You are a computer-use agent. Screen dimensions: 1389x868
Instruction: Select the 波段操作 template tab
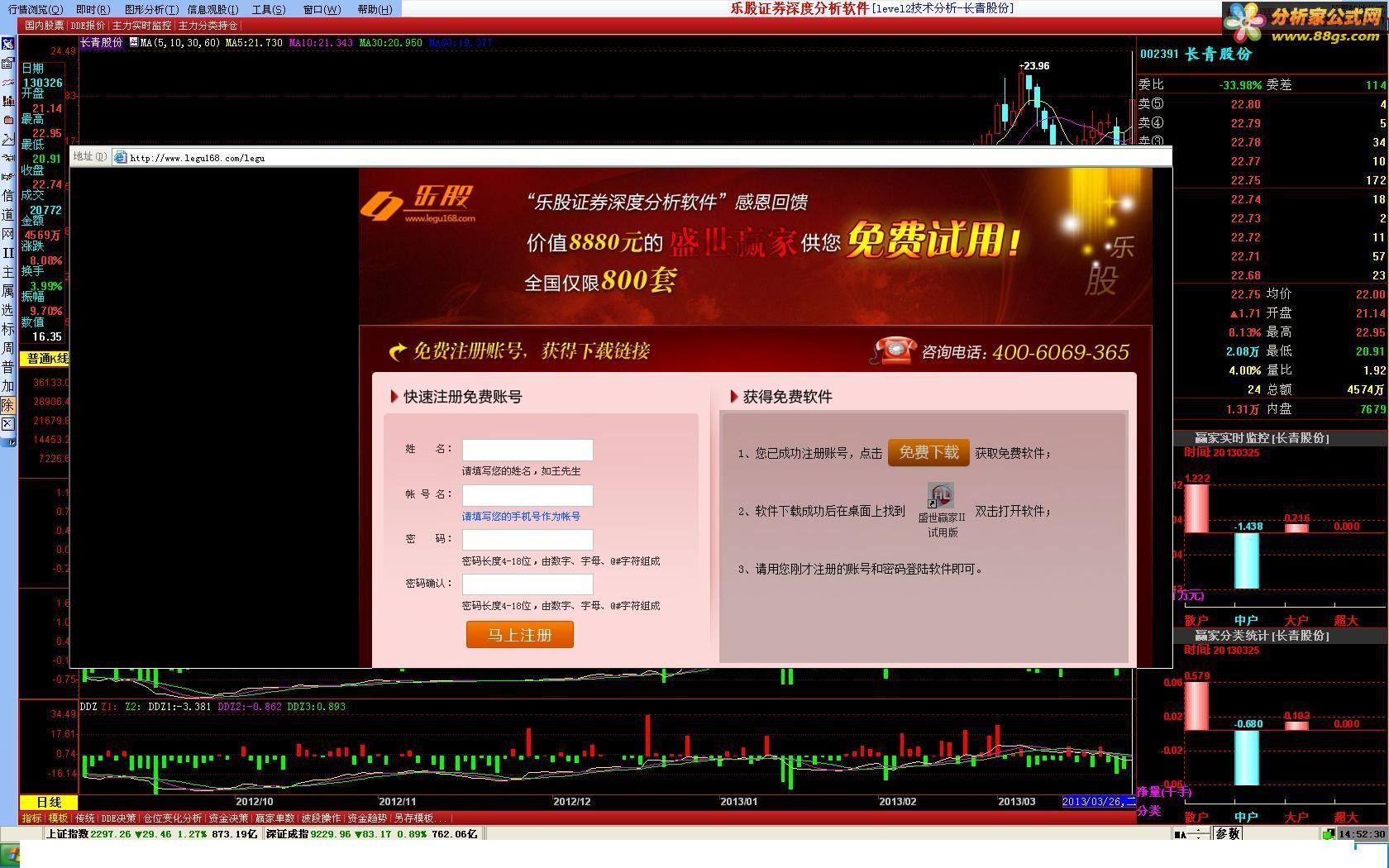click(321, 818)
